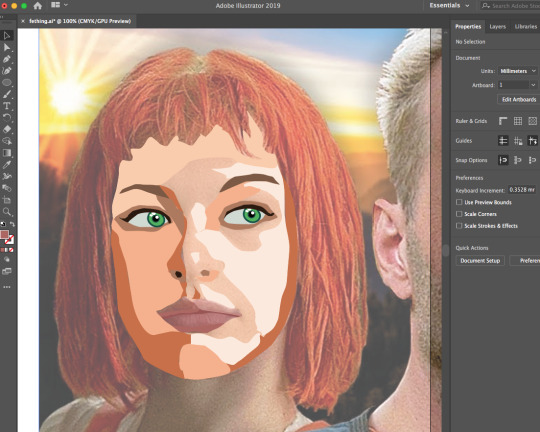Switch to the Layers tab
540x432 pixels.
click(498, 27)
